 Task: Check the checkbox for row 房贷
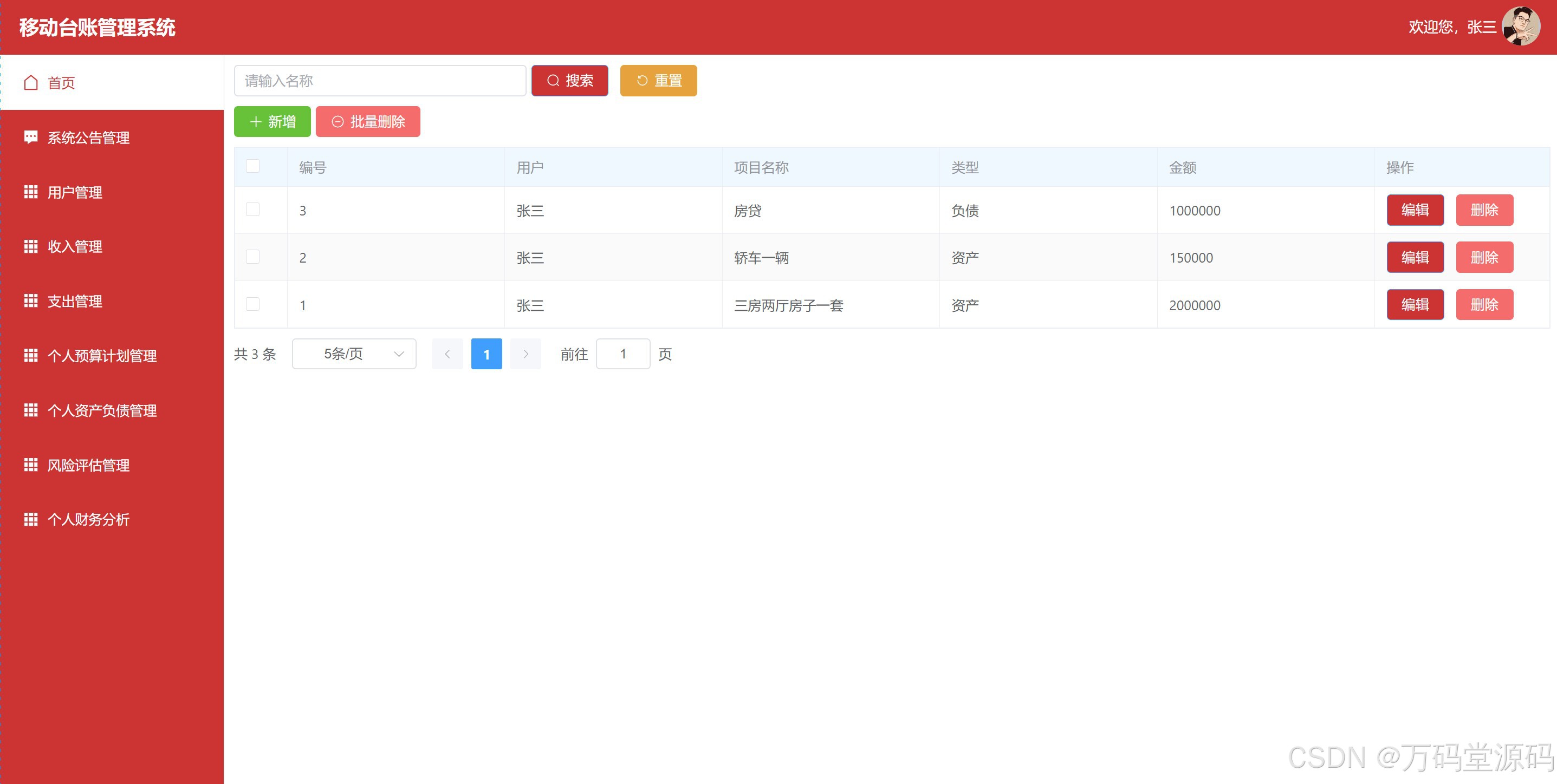252,210
